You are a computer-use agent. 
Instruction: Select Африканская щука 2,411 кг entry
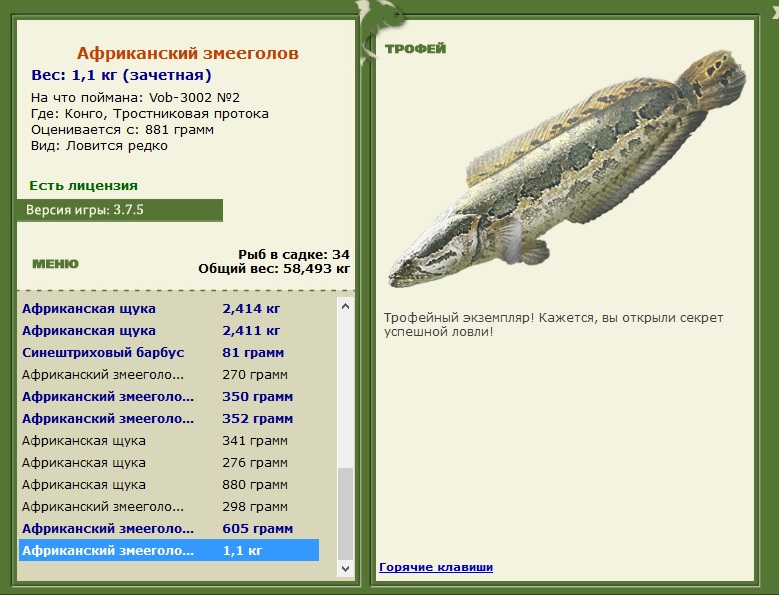pyautogui.click(x=169, y=330)
